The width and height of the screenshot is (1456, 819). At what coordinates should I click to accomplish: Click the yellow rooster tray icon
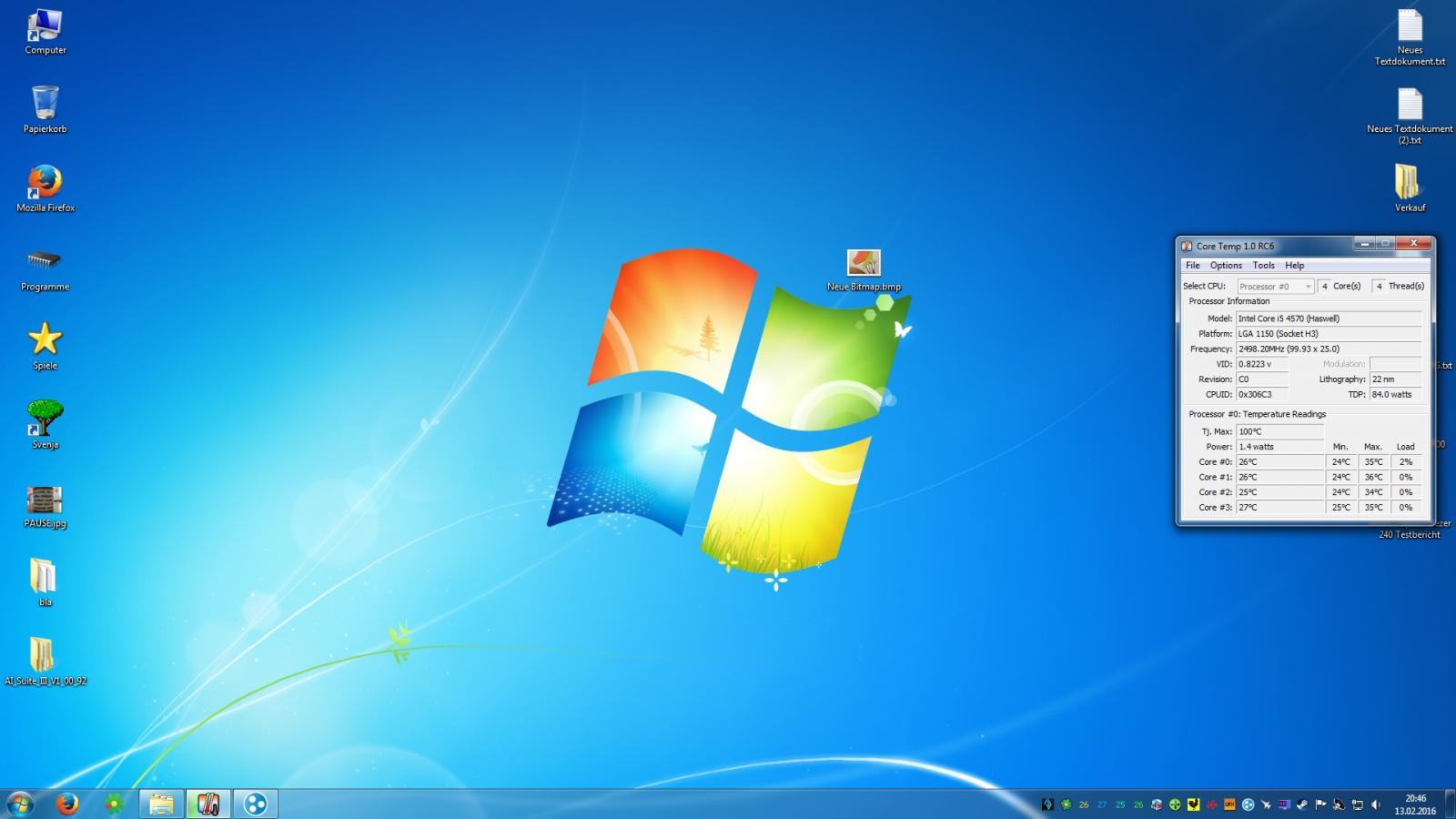point(1193,804)
